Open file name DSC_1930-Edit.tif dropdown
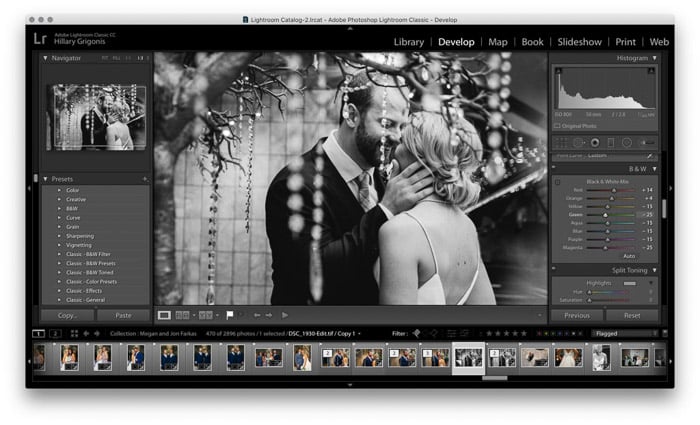This screenshot has width=700, height=425. click(325, 333)
